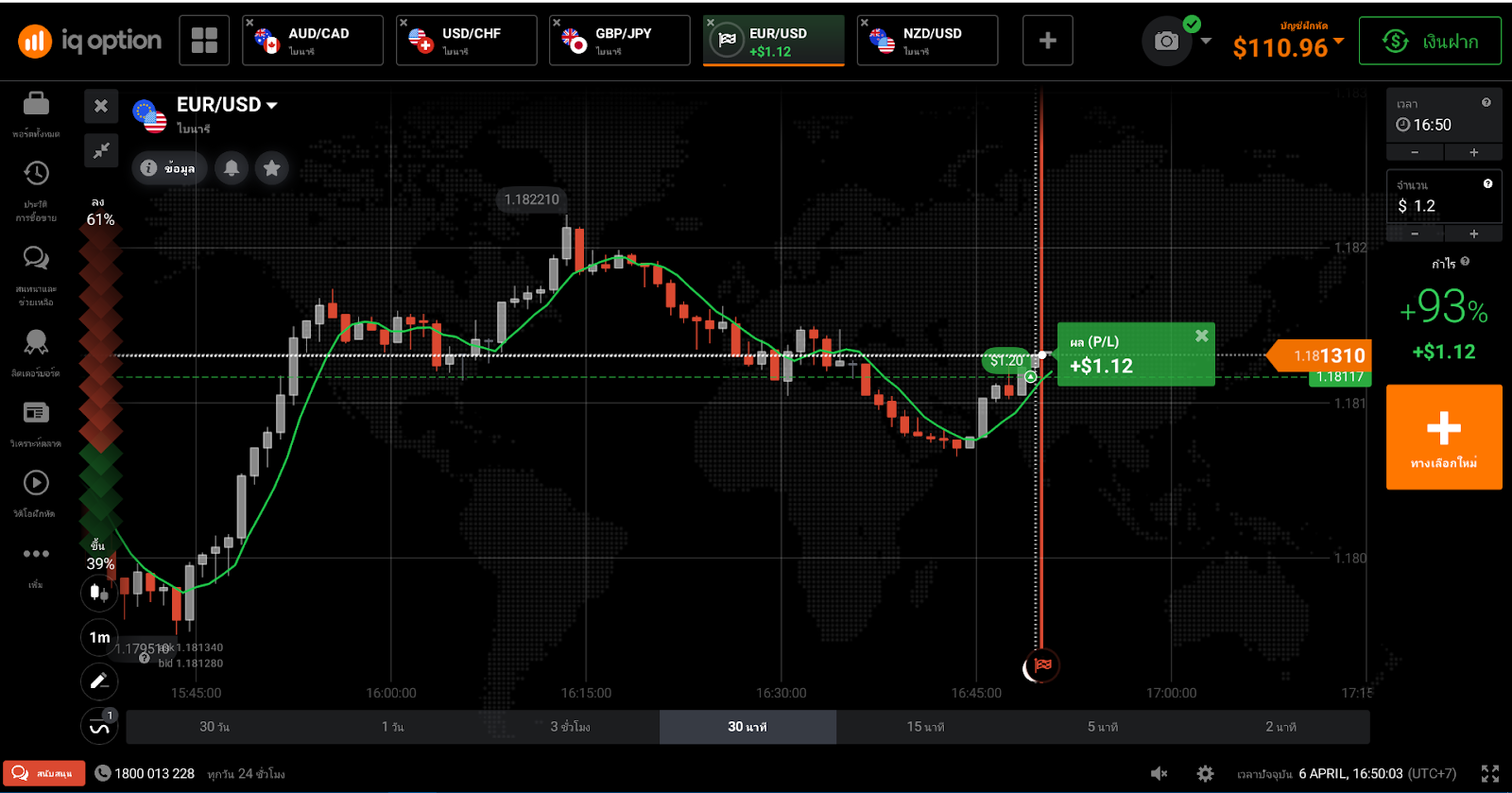Viewport: 1512px width, 793px height.
Task: Open the leaderboard medal icon
Action: 36,341
